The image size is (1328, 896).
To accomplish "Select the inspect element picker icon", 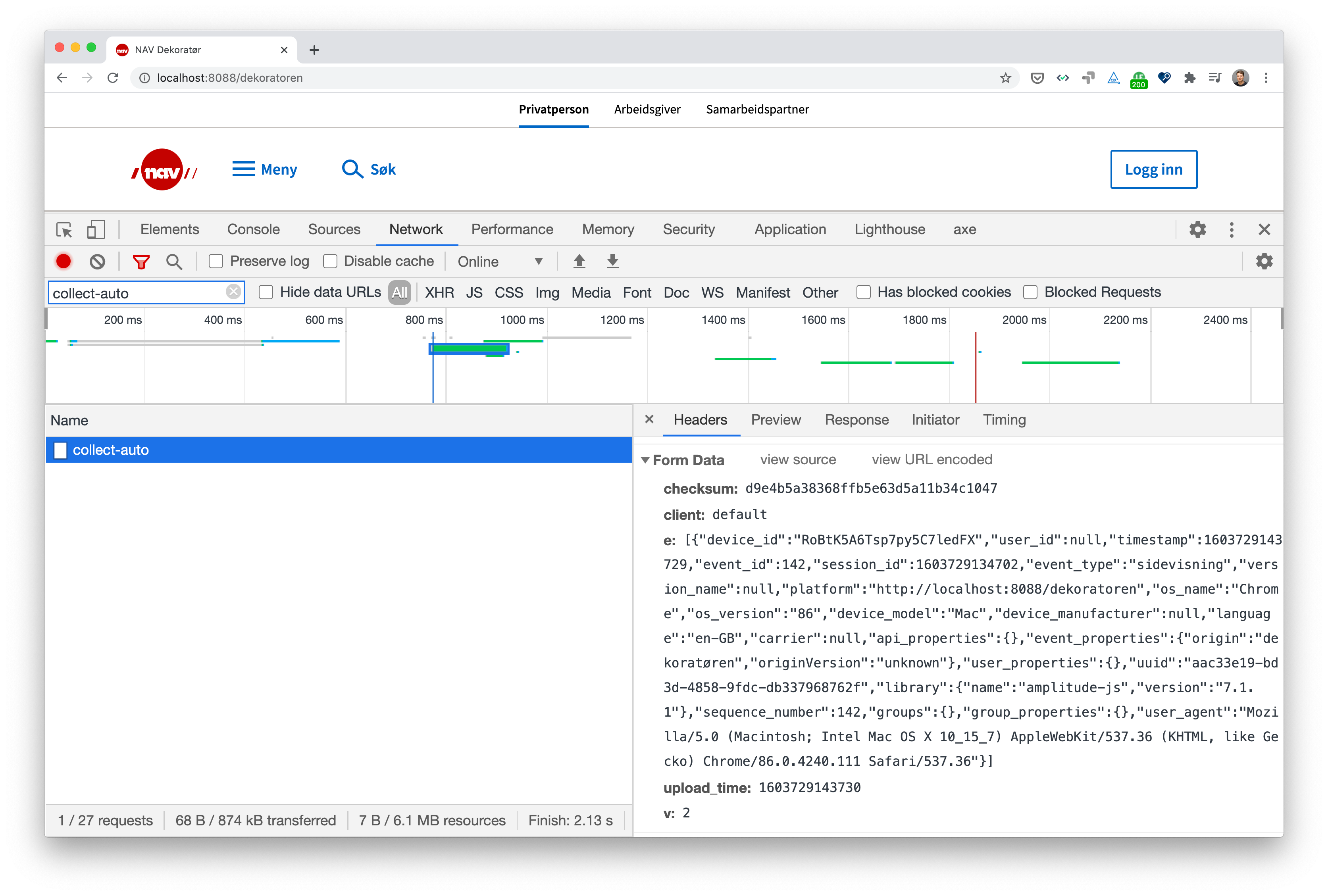I will pyautogui.click(x=64, y=230).
